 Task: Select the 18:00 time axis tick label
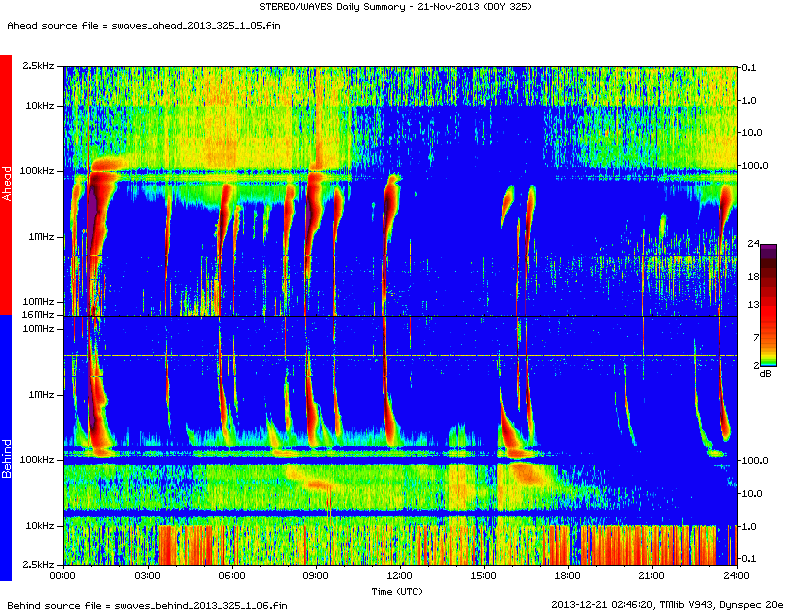tap(567, 576)
